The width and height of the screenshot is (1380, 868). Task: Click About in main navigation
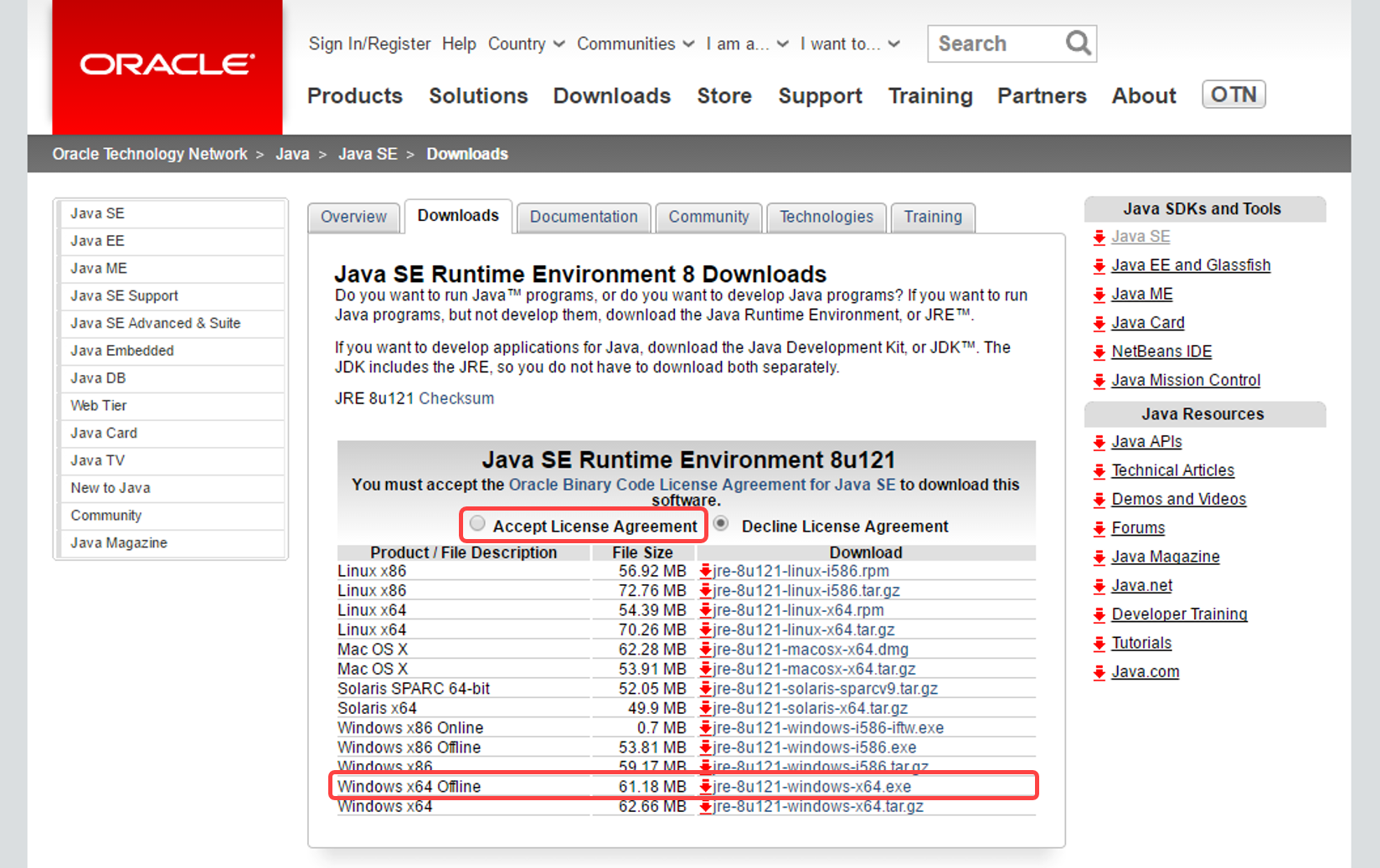coord(1144,95)
